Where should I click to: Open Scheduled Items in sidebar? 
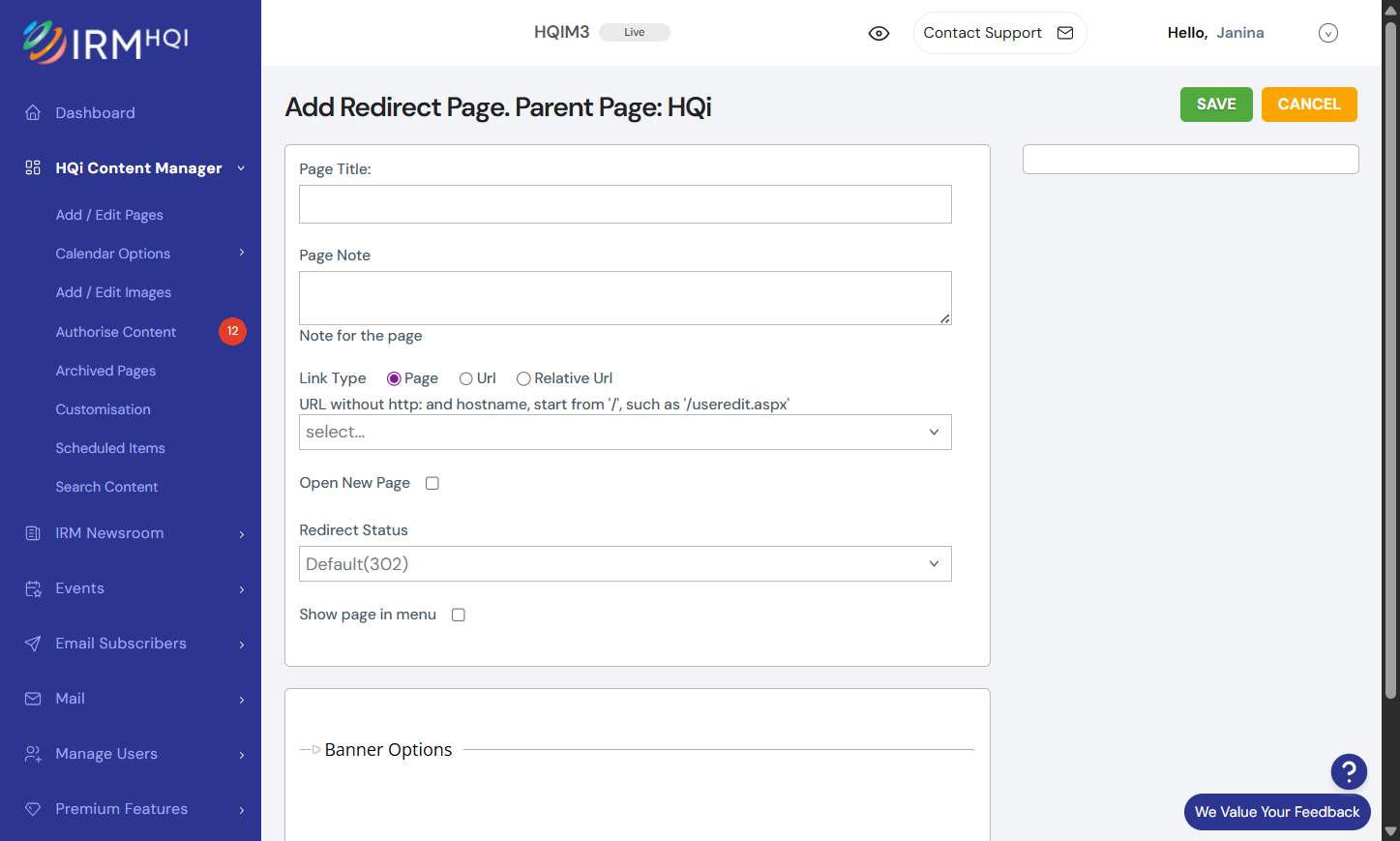110,448
